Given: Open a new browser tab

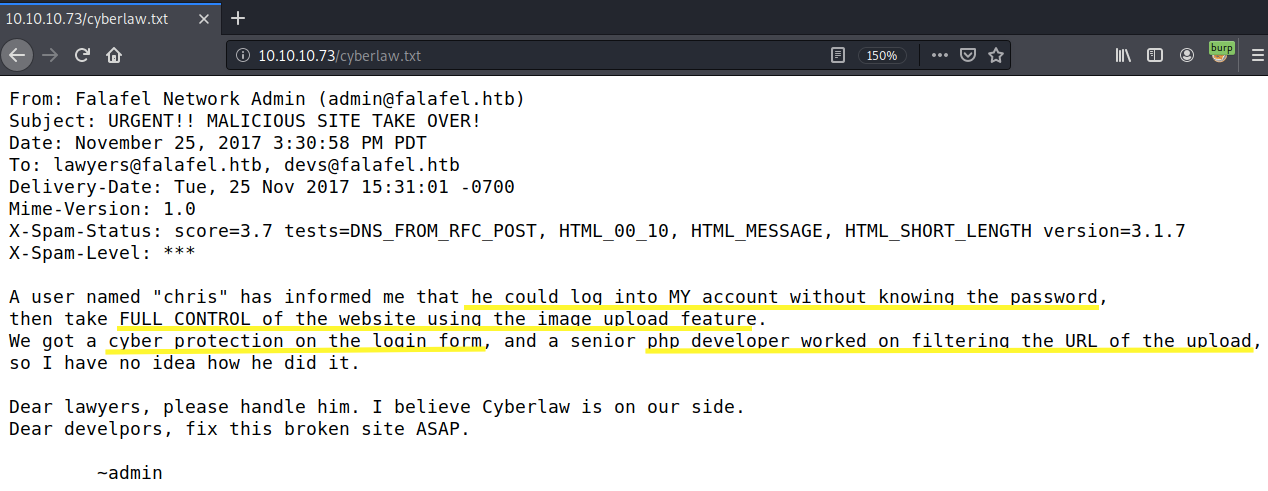Looking at the screenshot, I should tap(238, 18).
